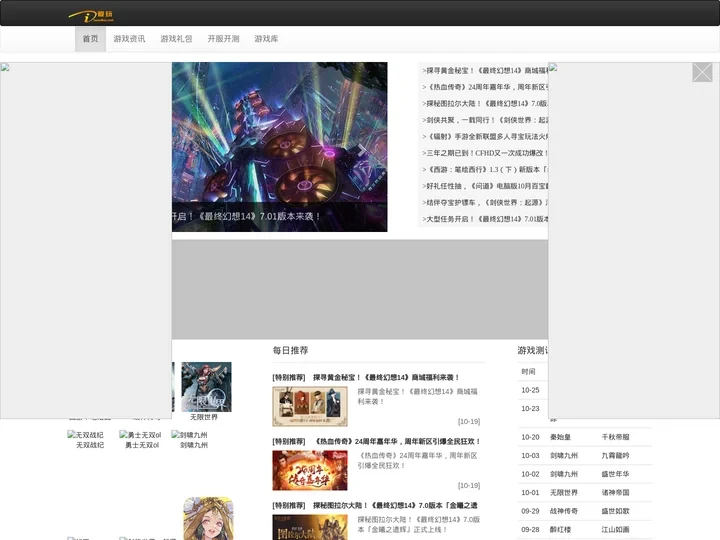The width and height of the screenshot is (720, 540).
Task: Click 剑啸九州 in the 10-03 row
Action: pyautogui.click(x=564, y=456)
